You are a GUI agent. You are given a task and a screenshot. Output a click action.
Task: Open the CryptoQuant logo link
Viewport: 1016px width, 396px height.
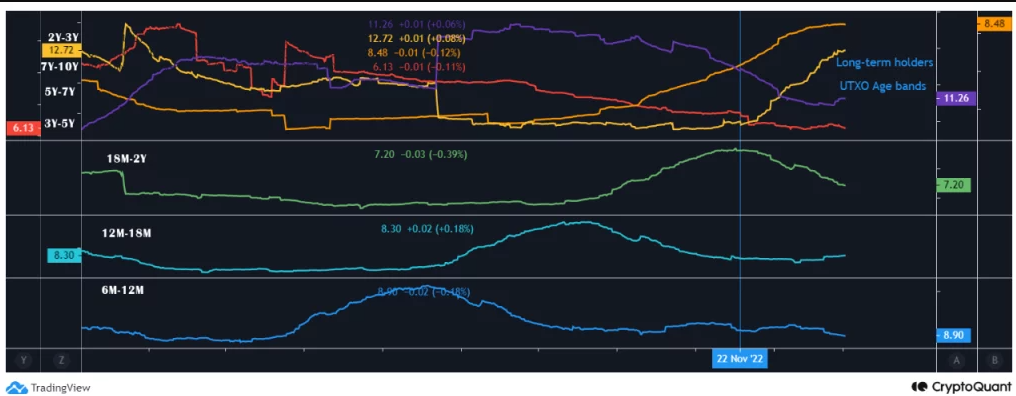click(x=960, y=386)
